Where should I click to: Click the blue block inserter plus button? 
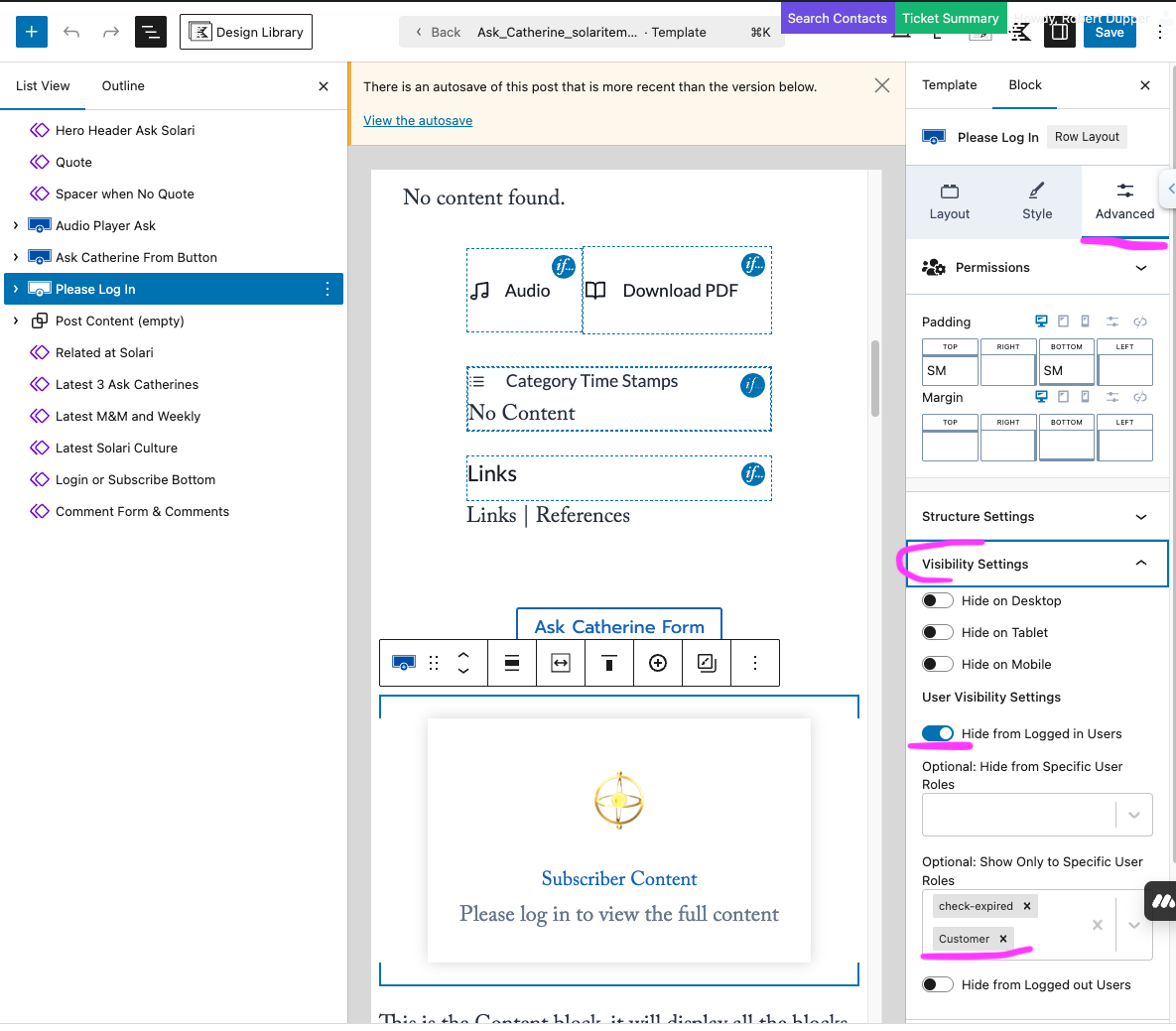32,32
